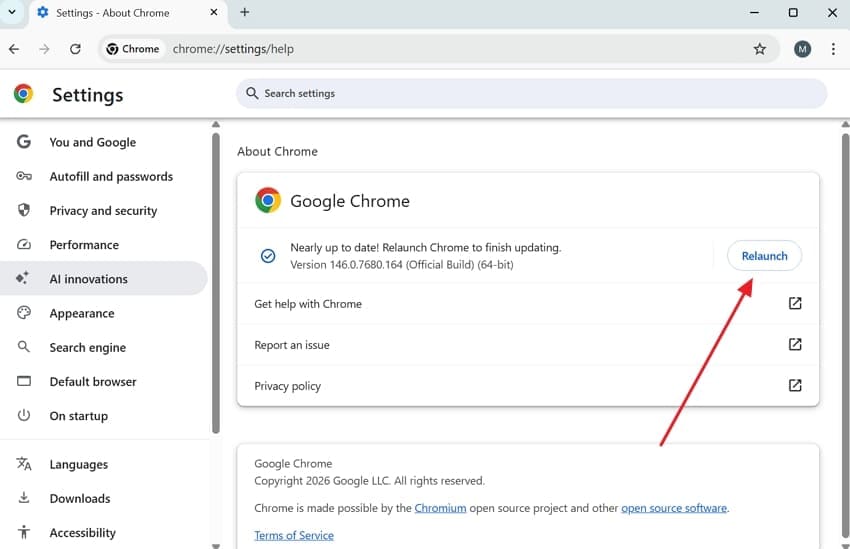Click the Relaunch button

[x=764, y=256]
